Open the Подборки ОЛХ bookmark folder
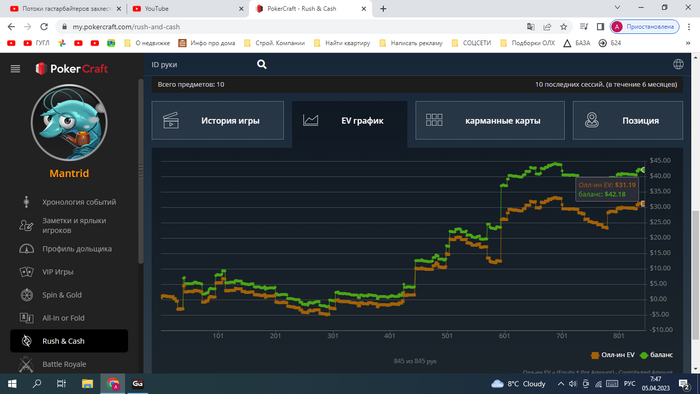The width and height of the screenshot is (700, 394). (x=528, y=43)
